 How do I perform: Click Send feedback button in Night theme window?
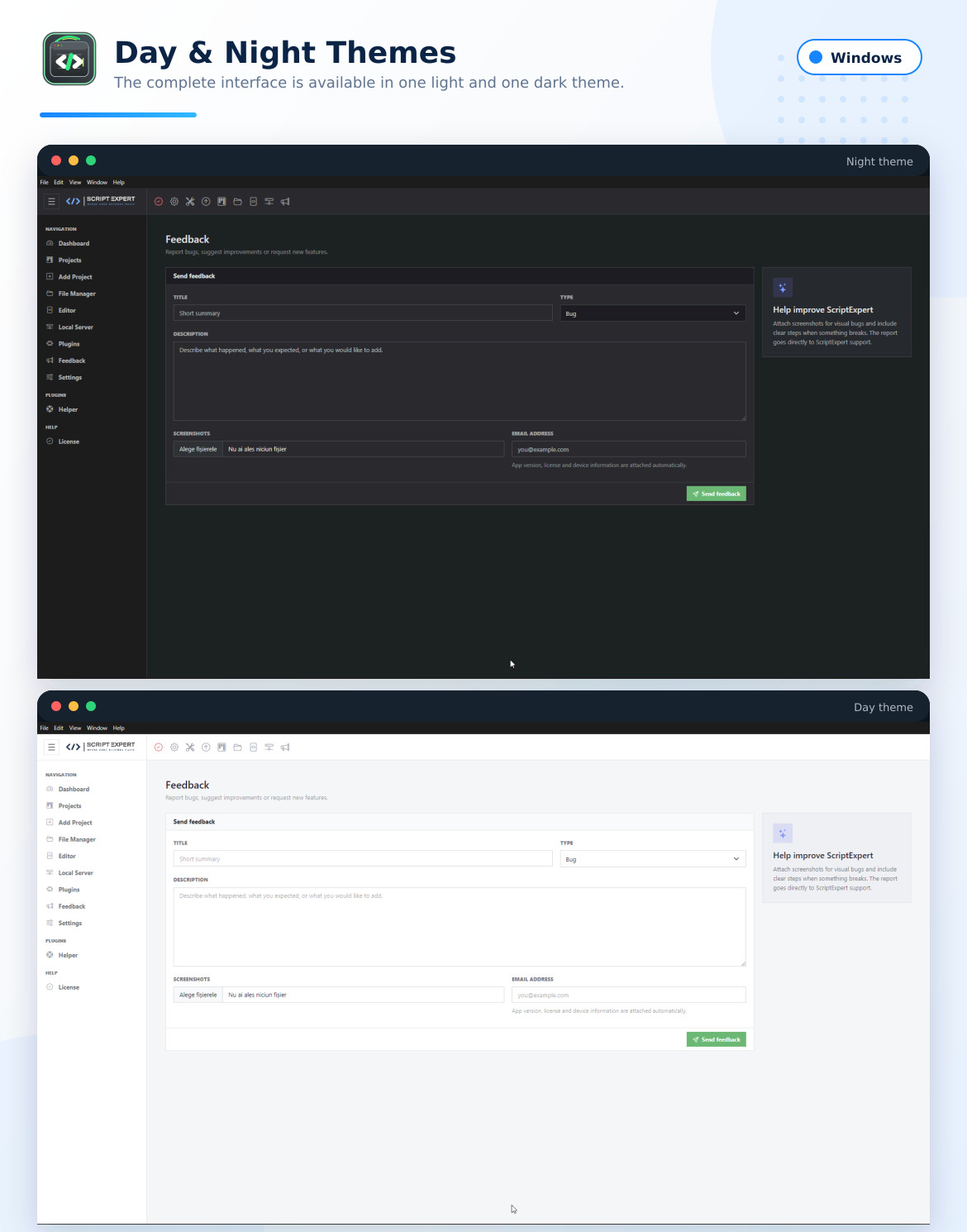717,494
